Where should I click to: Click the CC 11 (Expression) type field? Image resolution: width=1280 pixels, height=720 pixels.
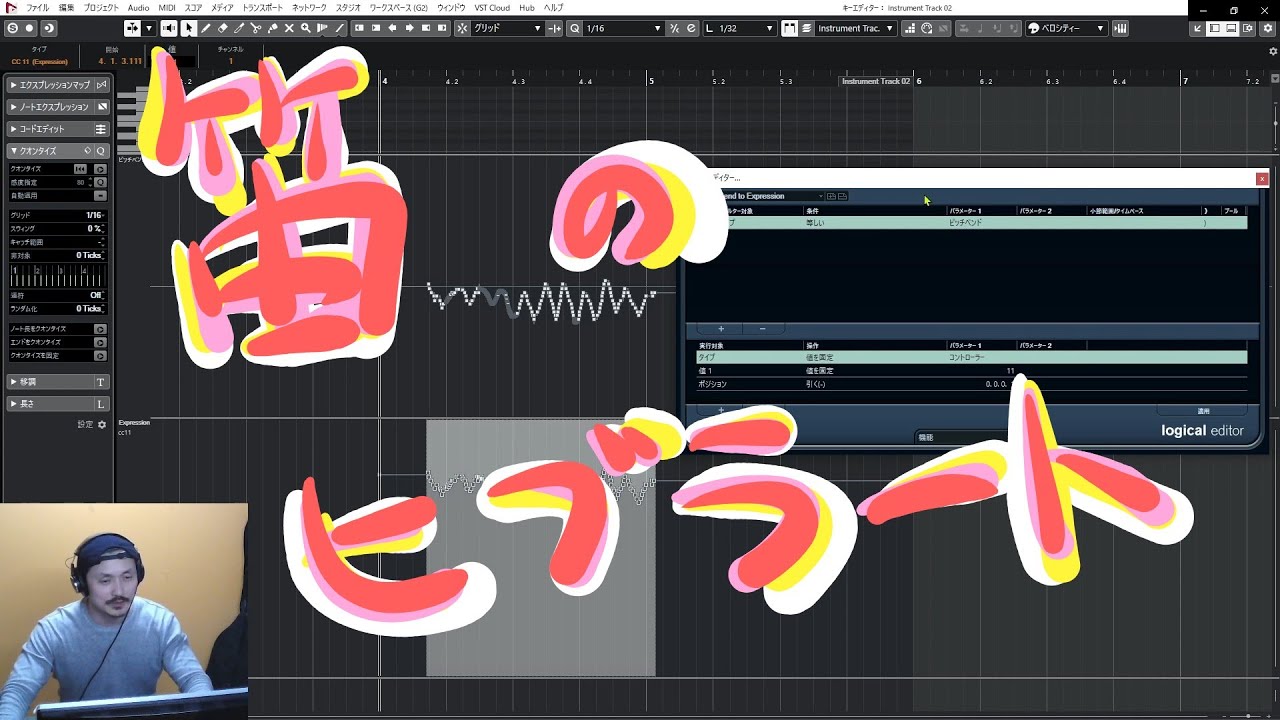click(x=40, y=62)
